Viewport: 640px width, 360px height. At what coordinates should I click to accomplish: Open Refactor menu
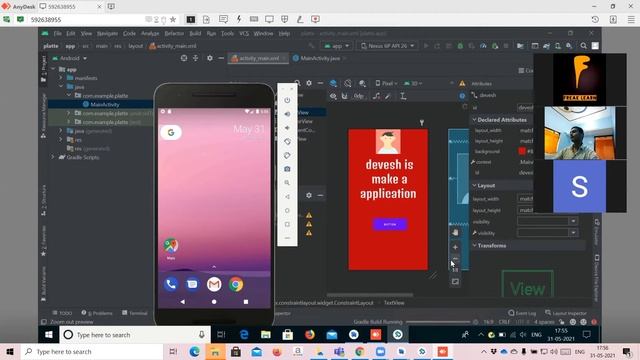(x=174, y=33)
